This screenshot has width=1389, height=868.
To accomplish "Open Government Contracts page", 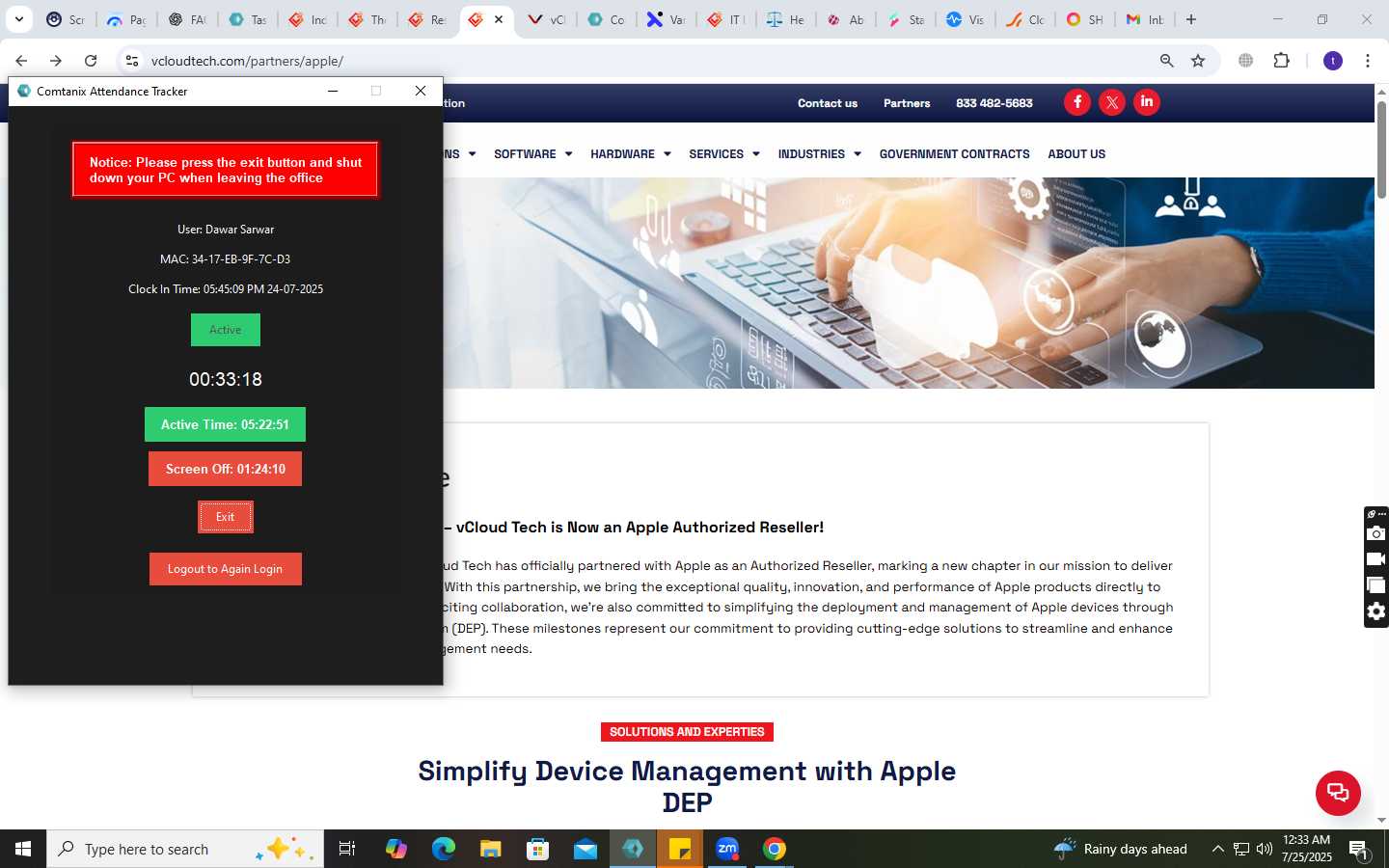I will pyautogui.click(x=954, y=154).
